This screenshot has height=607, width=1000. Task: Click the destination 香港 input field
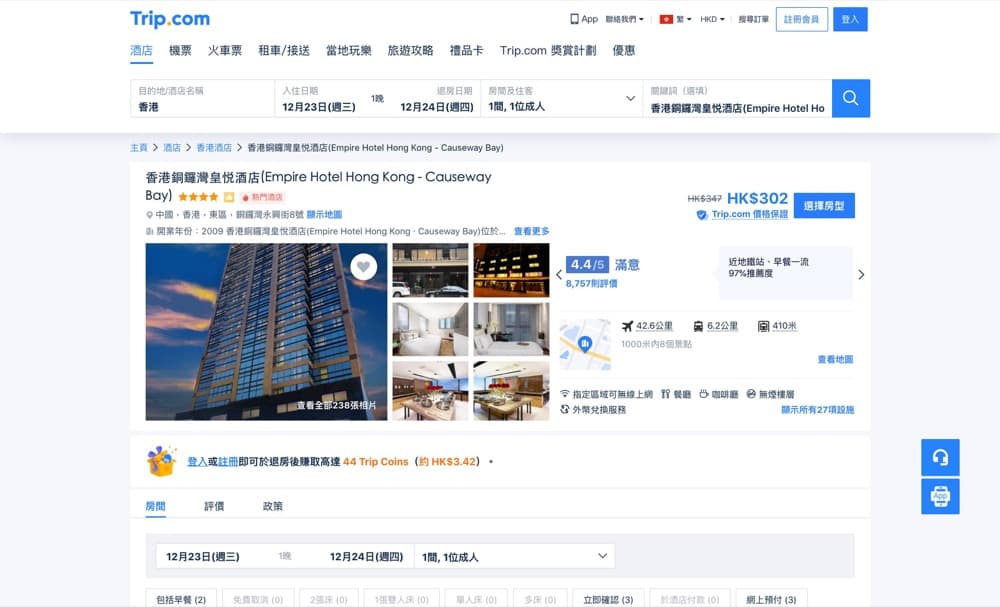click(202, 99)
